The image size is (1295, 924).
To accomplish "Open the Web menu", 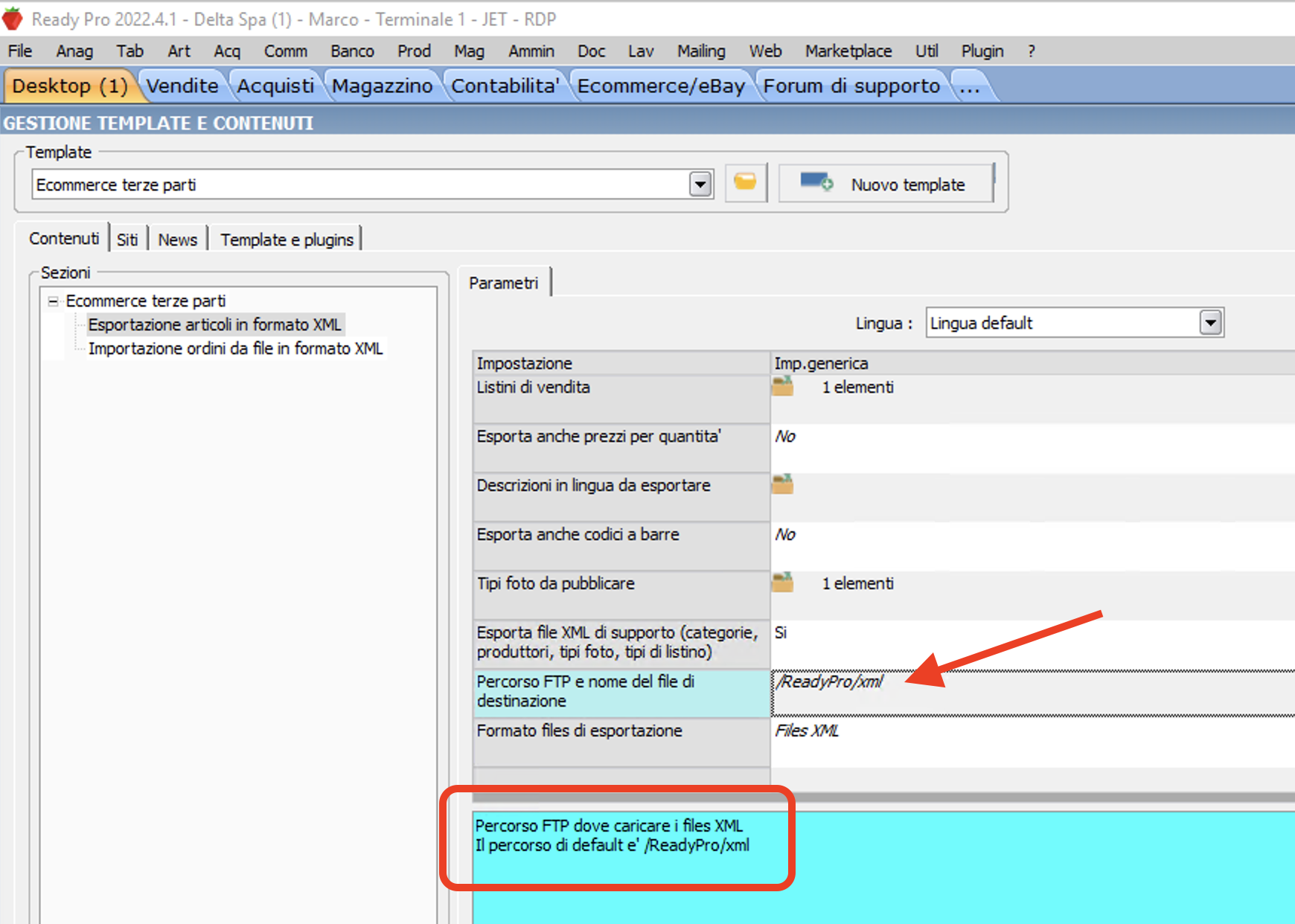I will pos(765,51).
